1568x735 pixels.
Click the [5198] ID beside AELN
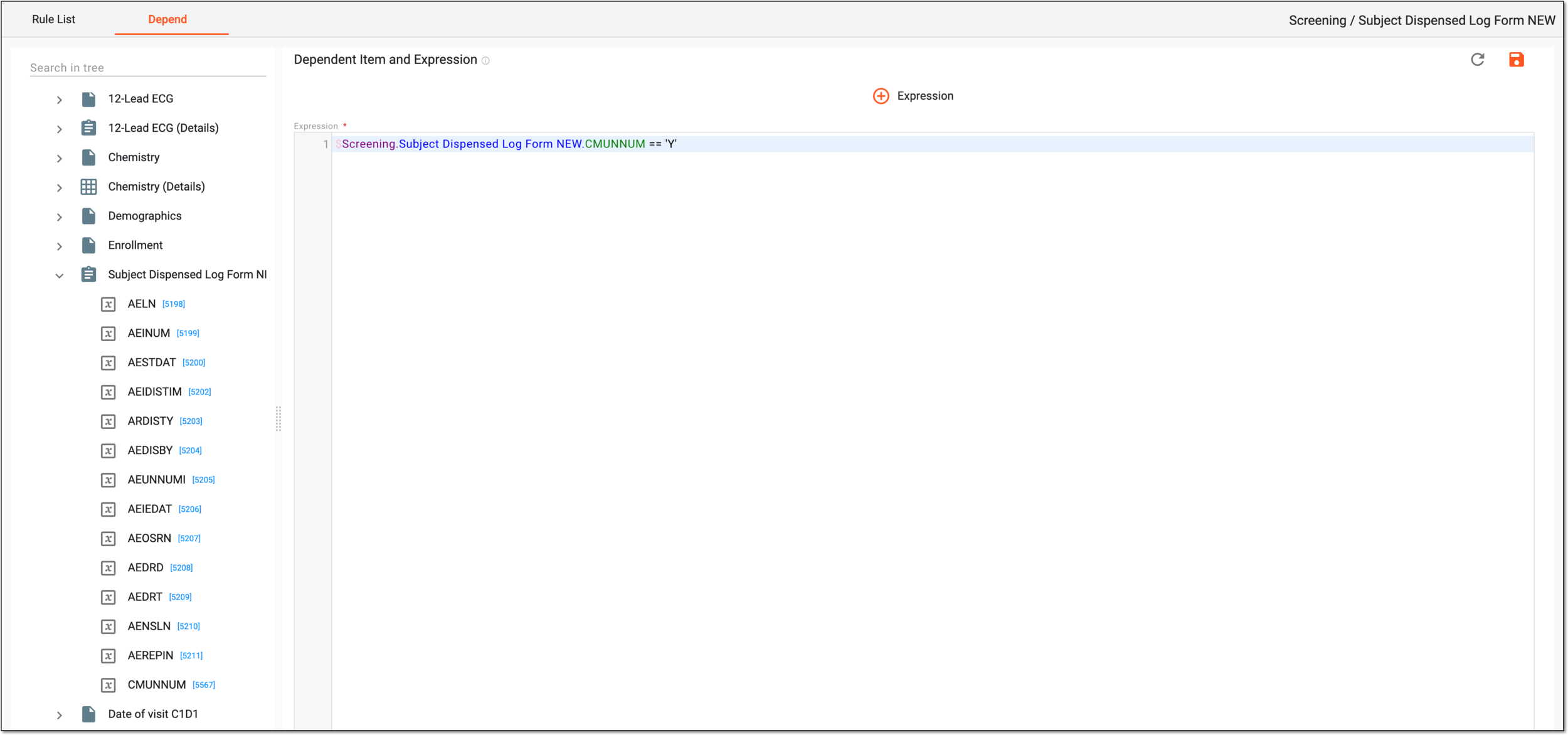pyautogui.click(x=174, y=304)
